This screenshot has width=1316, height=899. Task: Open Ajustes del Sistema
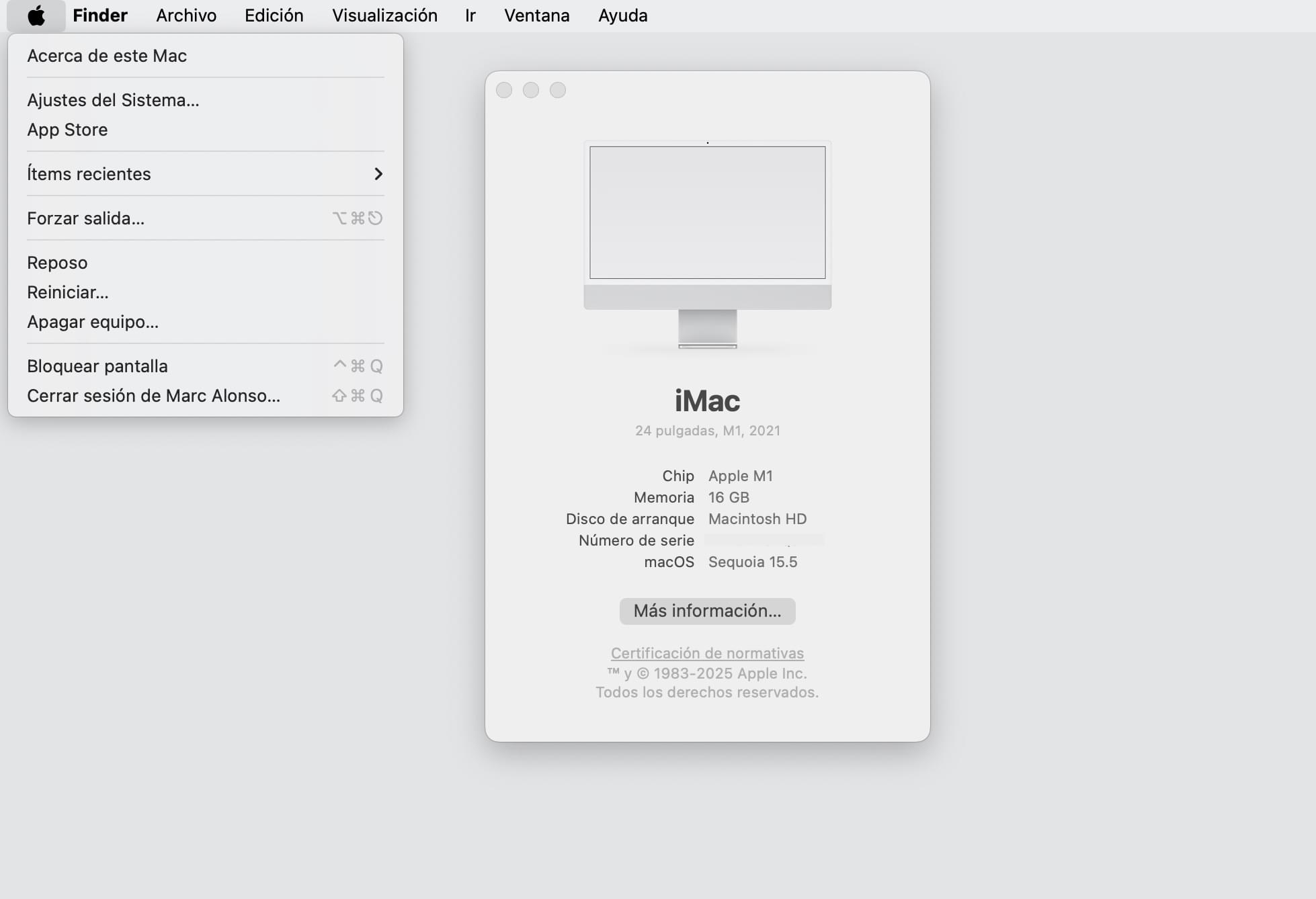coord(206,100)
